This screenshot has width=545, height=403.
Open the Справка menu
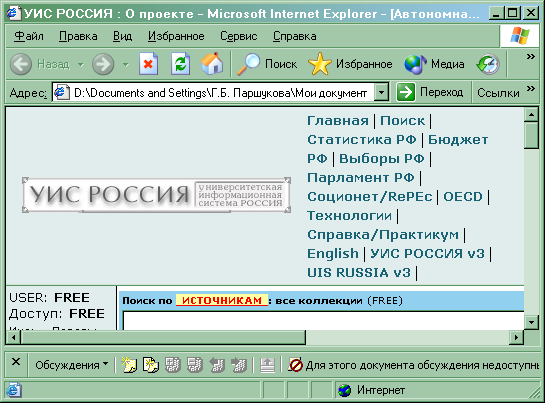point(294,36)
